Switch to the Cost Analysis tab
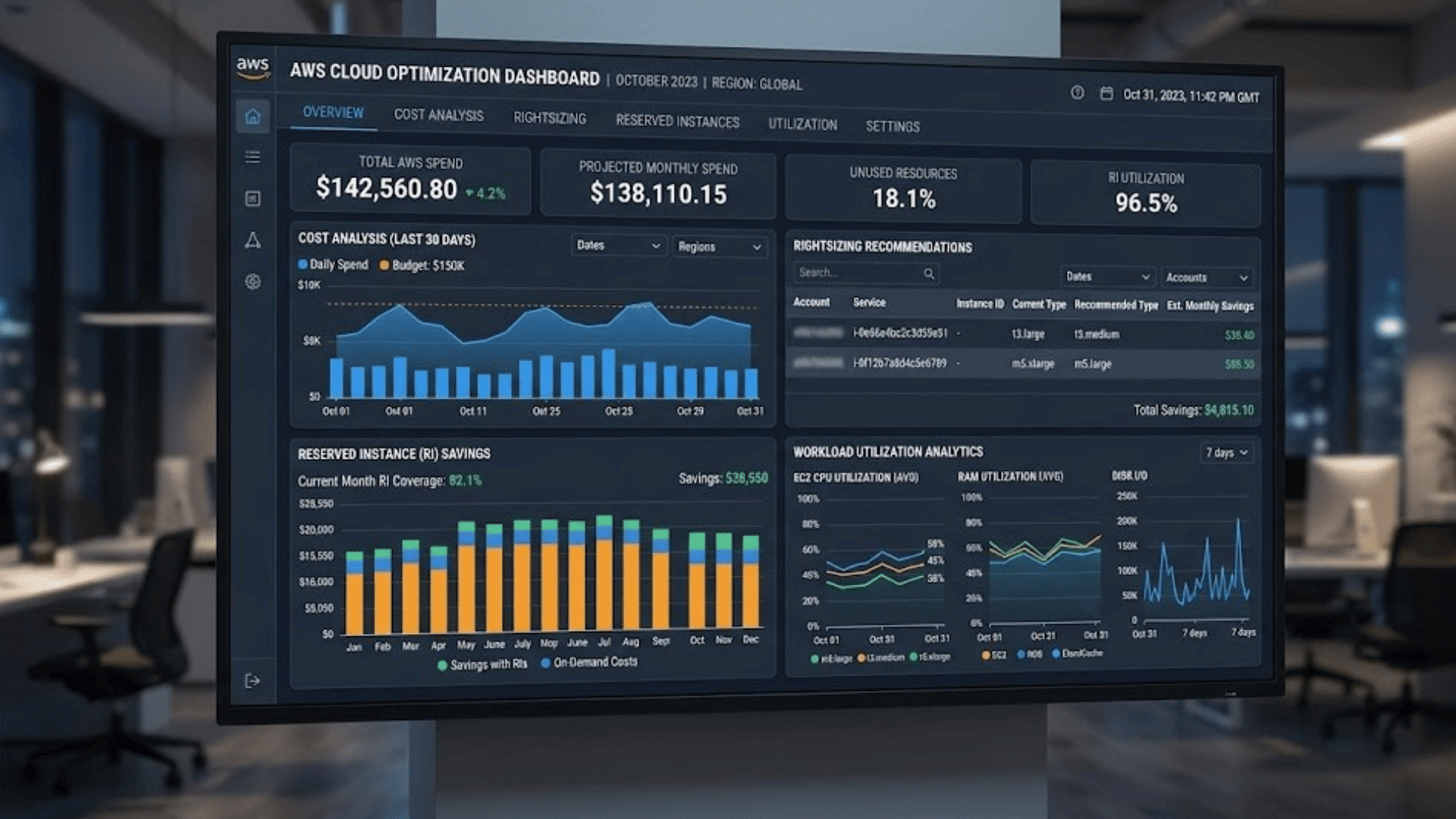1456x819 pixels. tap(438, 115)
